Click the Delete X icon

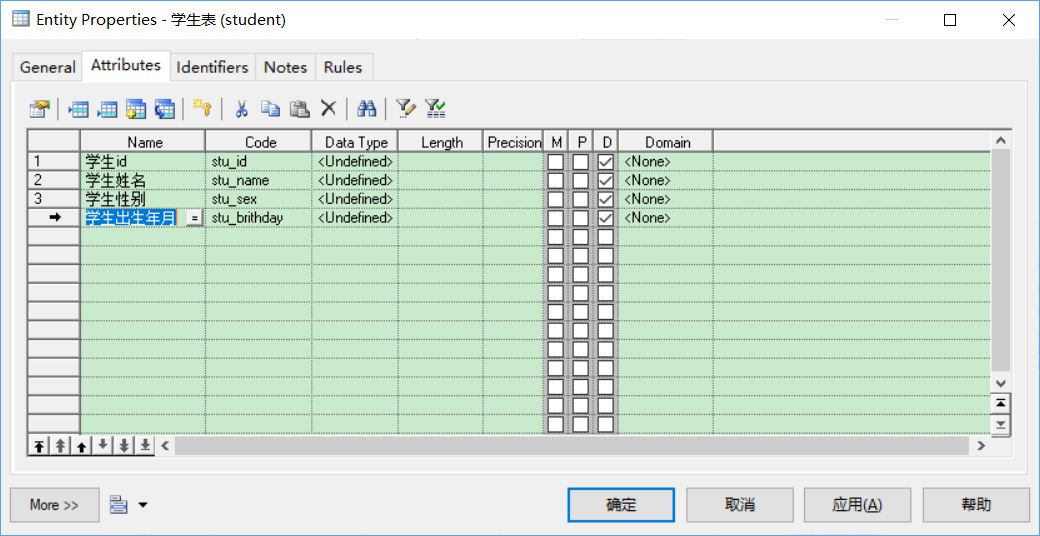[x=328, y=109]
